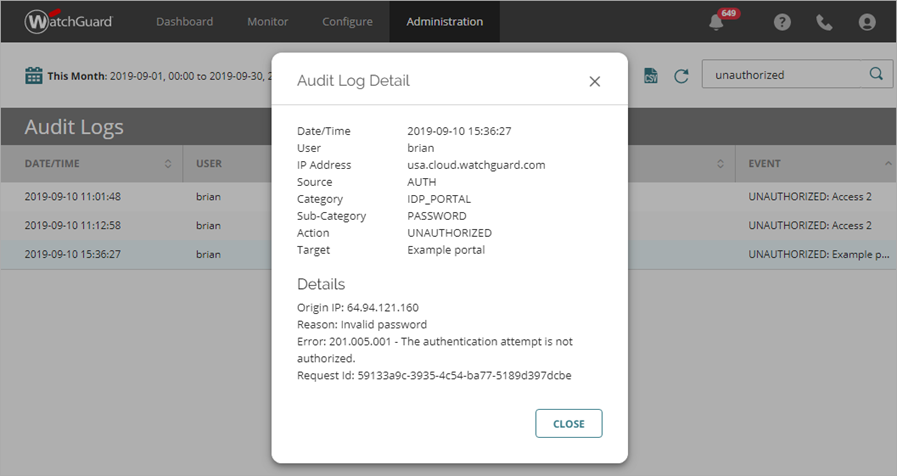Open the user account profile icon
This screenshot has width=898, height=476.
coord(866,22)
